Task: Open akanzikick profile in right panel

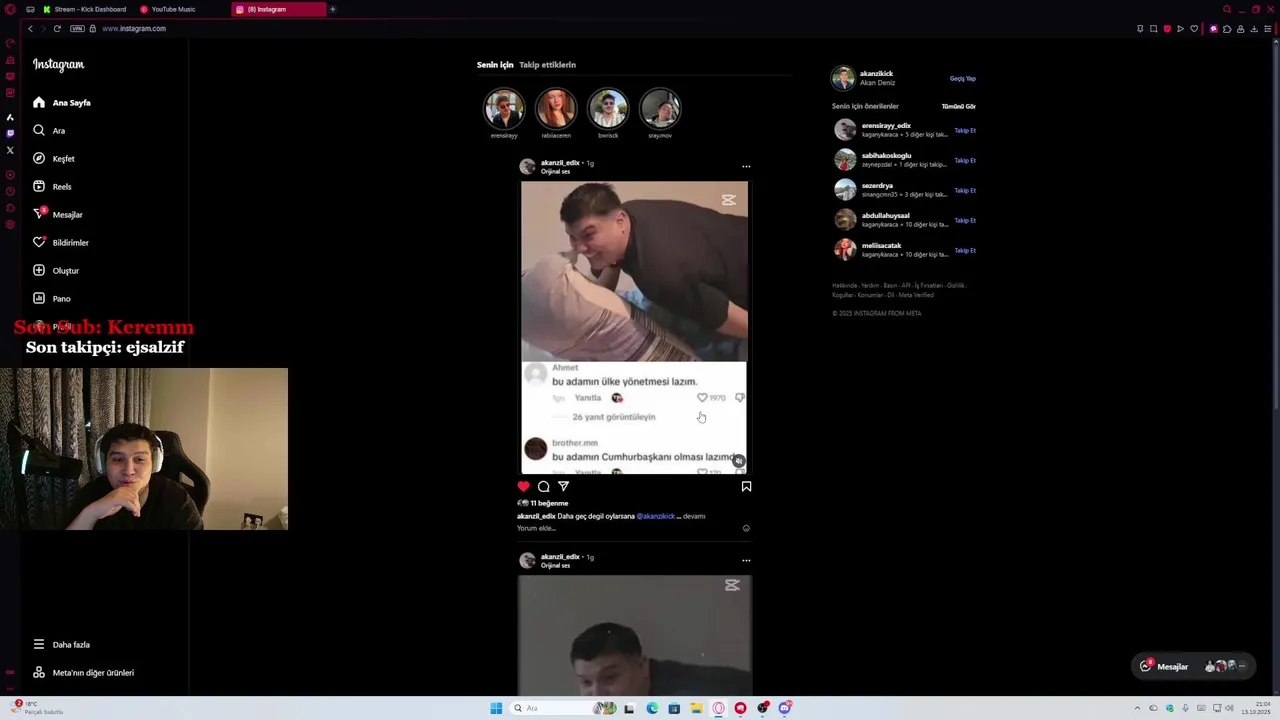Action: point(876,73)
